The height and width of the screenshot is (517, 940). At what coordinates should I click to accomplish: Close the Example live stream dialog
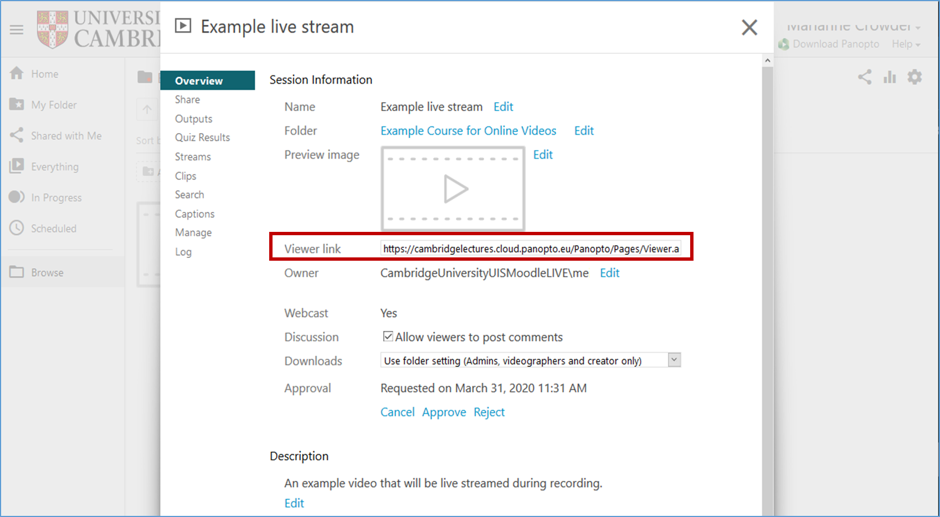[749, 27]
